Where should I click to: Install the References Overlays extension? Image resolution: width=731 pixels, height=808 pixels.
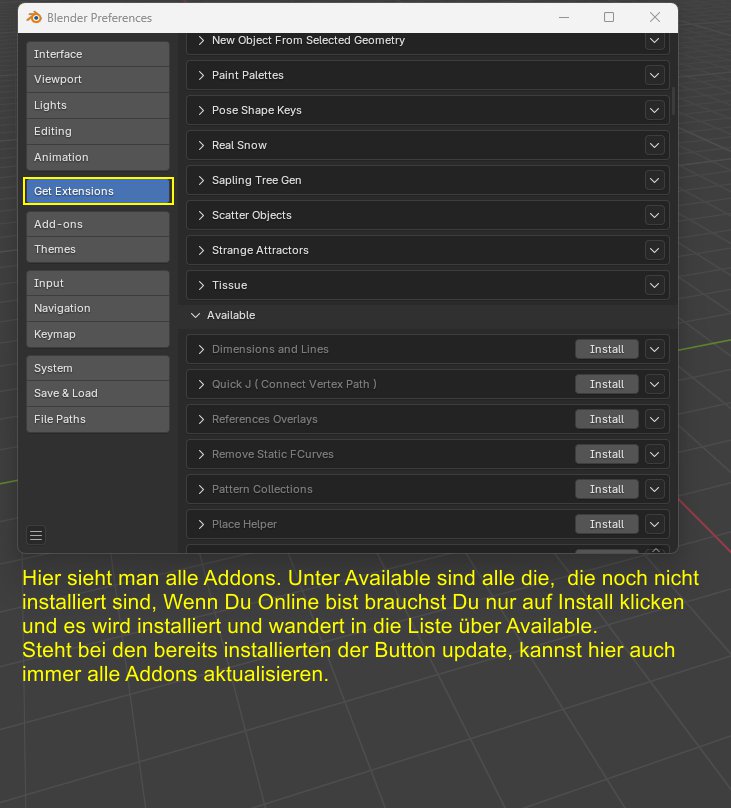(607, 419)
